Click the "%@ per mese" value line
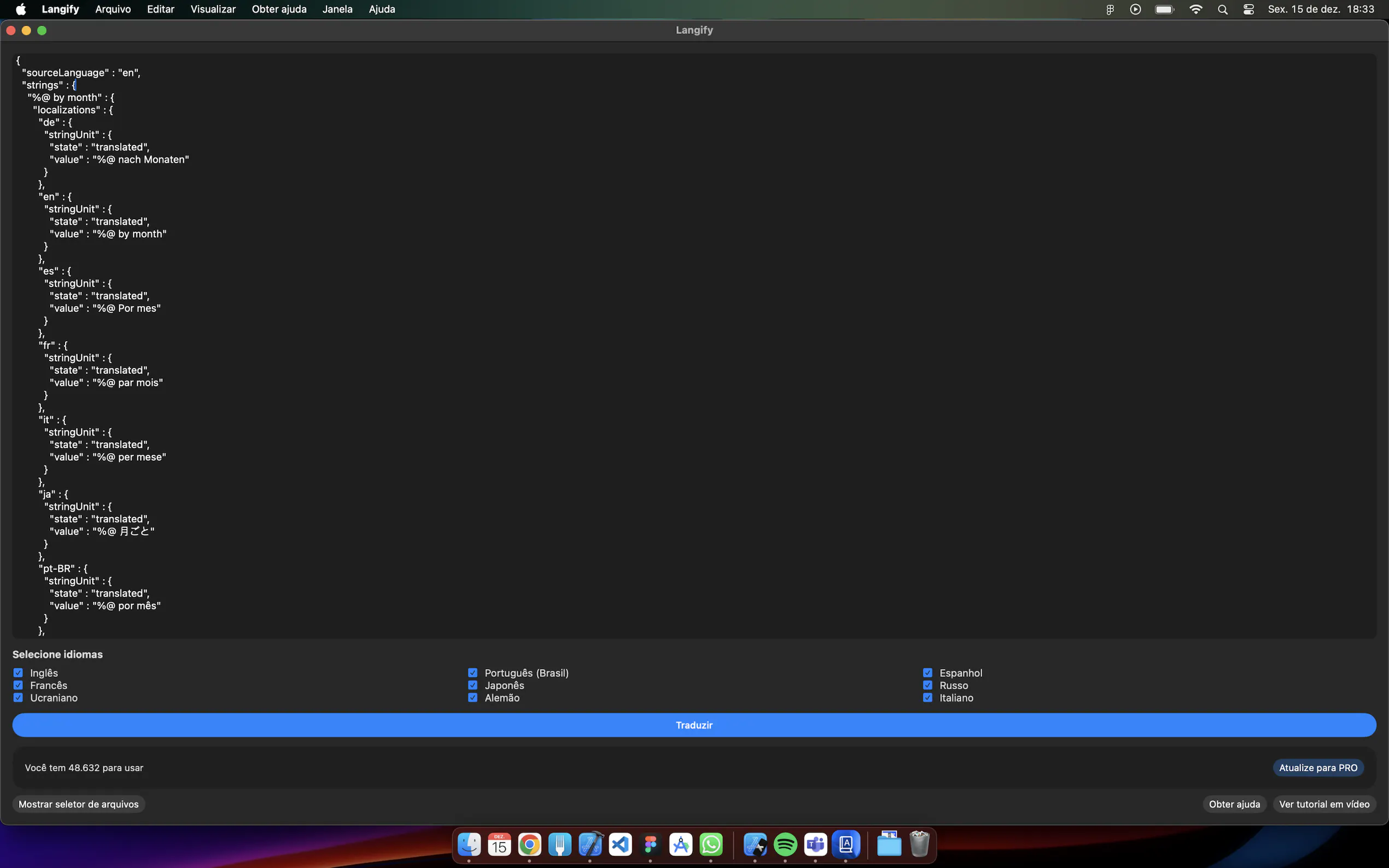The width and height of the screenshot is (1389, 868). (108, 458)
